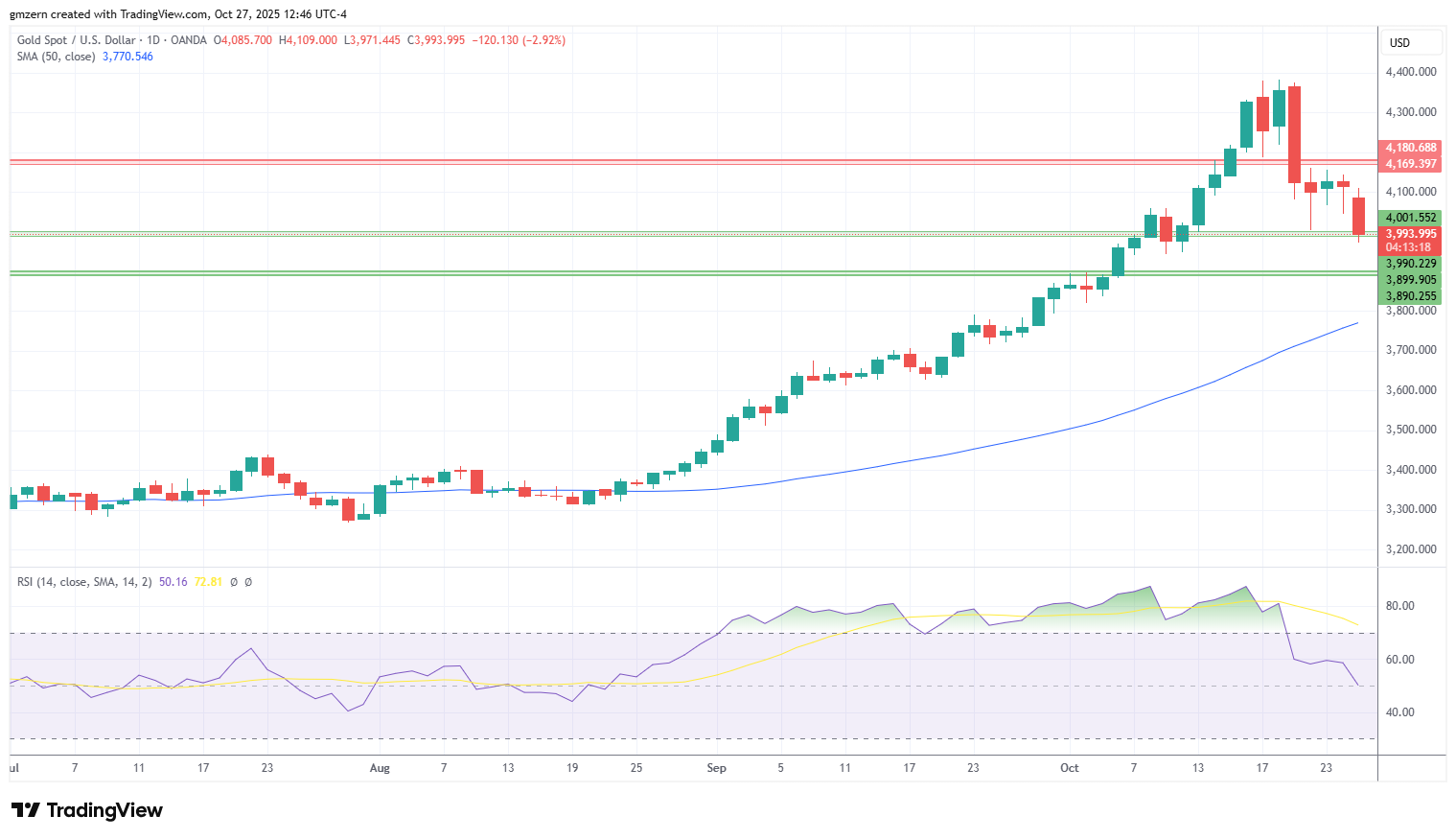Click the 3,500.000 price axis label
Screen dimensions: 1456x839
1411,430
